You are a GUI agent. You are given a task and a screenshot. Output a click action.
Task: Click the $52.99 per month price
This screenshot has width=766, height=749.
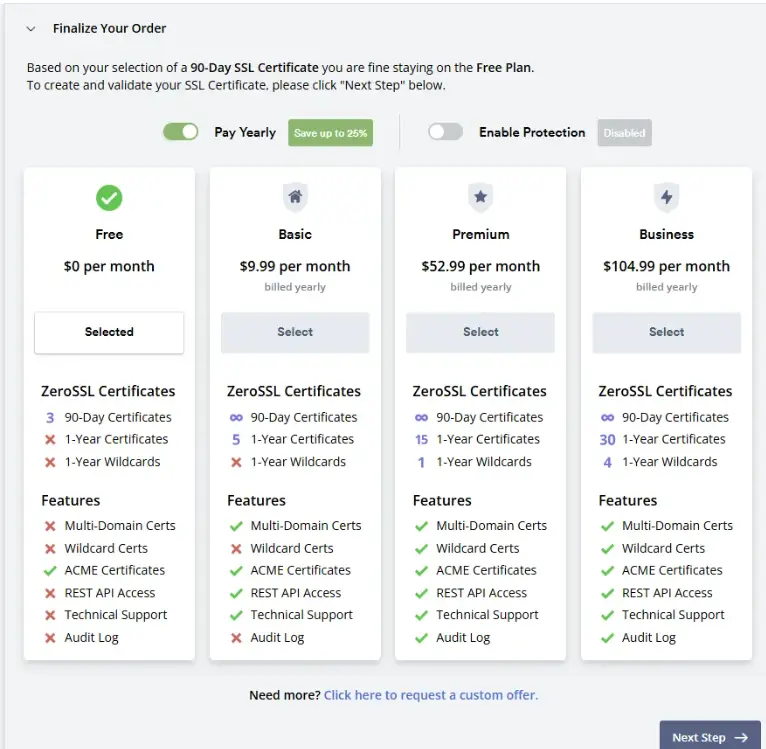point(481,266)
